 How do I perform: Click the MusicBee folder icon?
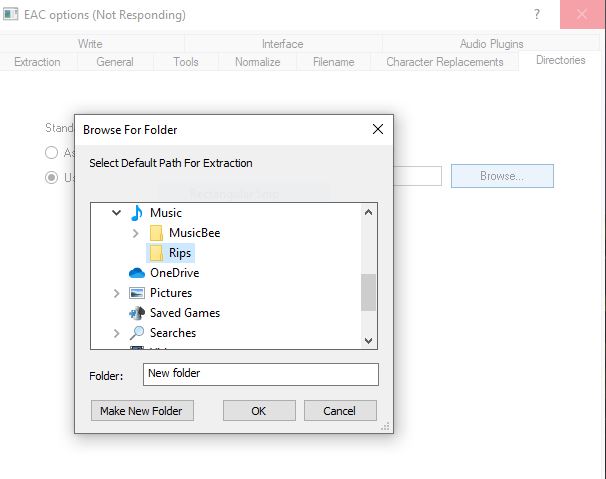pyautogui.click(x=156, y=233)
